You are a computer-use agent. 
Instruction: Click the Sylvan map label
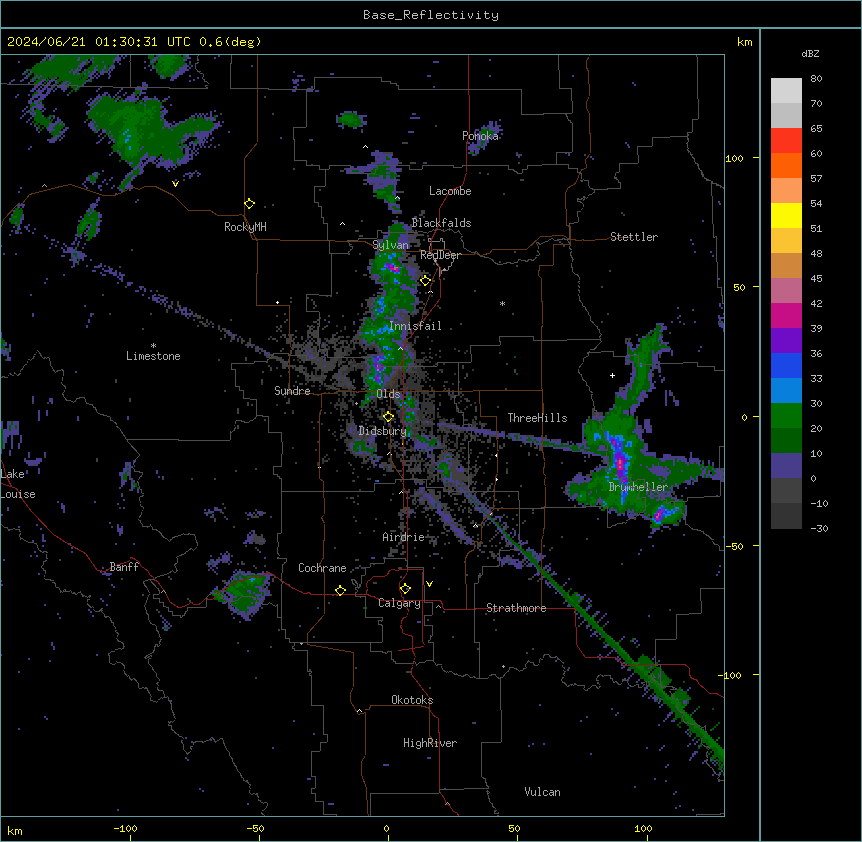390,245
